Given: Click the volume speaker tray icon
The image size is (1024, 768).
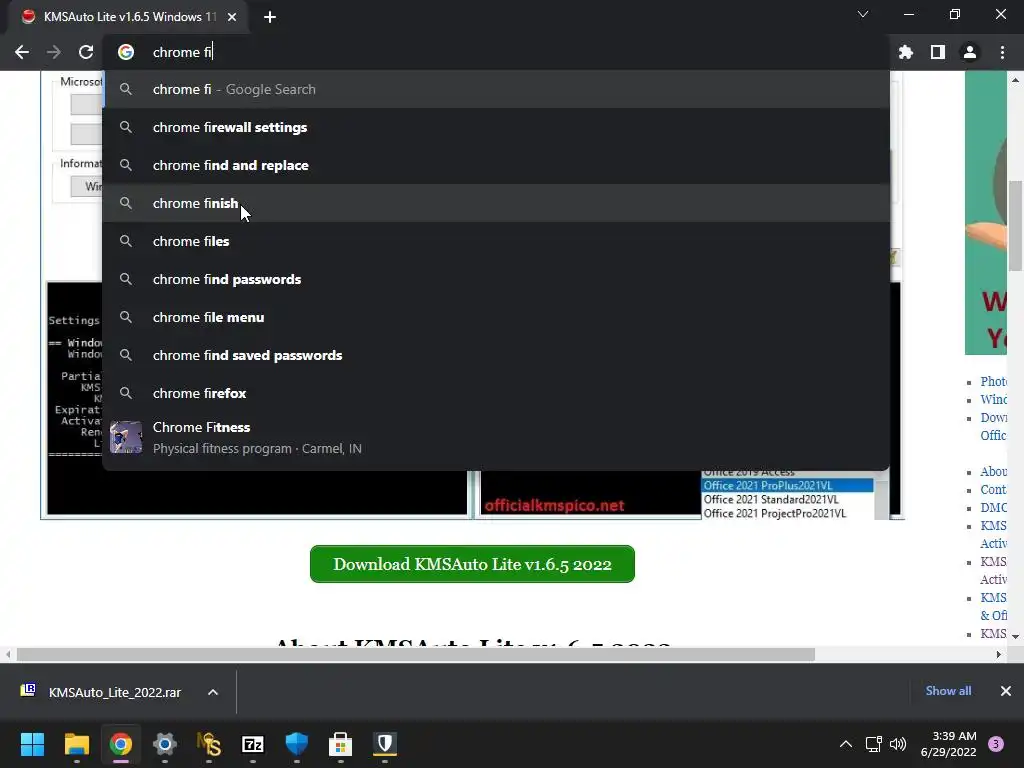Looking at the screenshot, I should [898, 744].
